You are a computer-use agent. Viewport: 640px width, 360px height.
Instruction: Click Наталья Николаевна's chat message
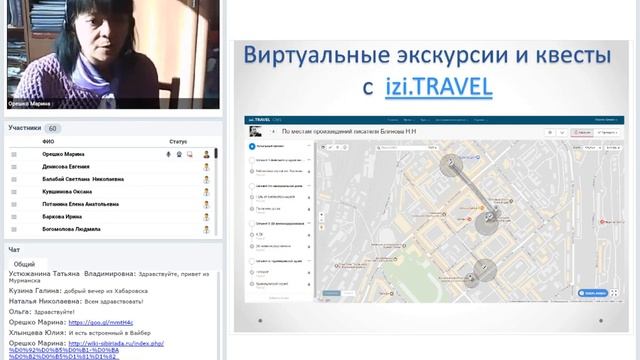coord(76,301)
